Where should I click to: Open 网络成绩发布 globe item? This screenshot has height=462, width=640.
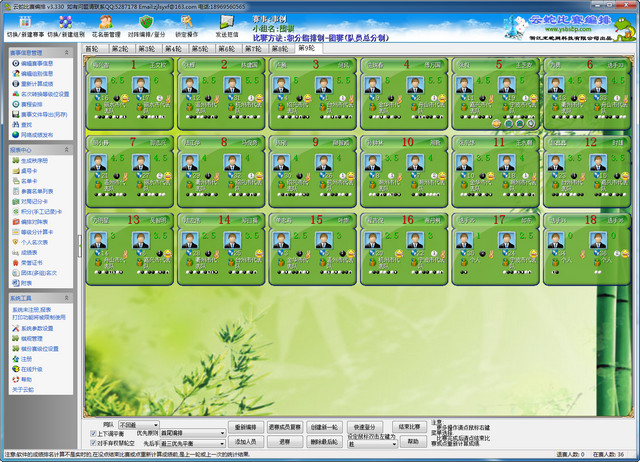[x=33, y=135]
